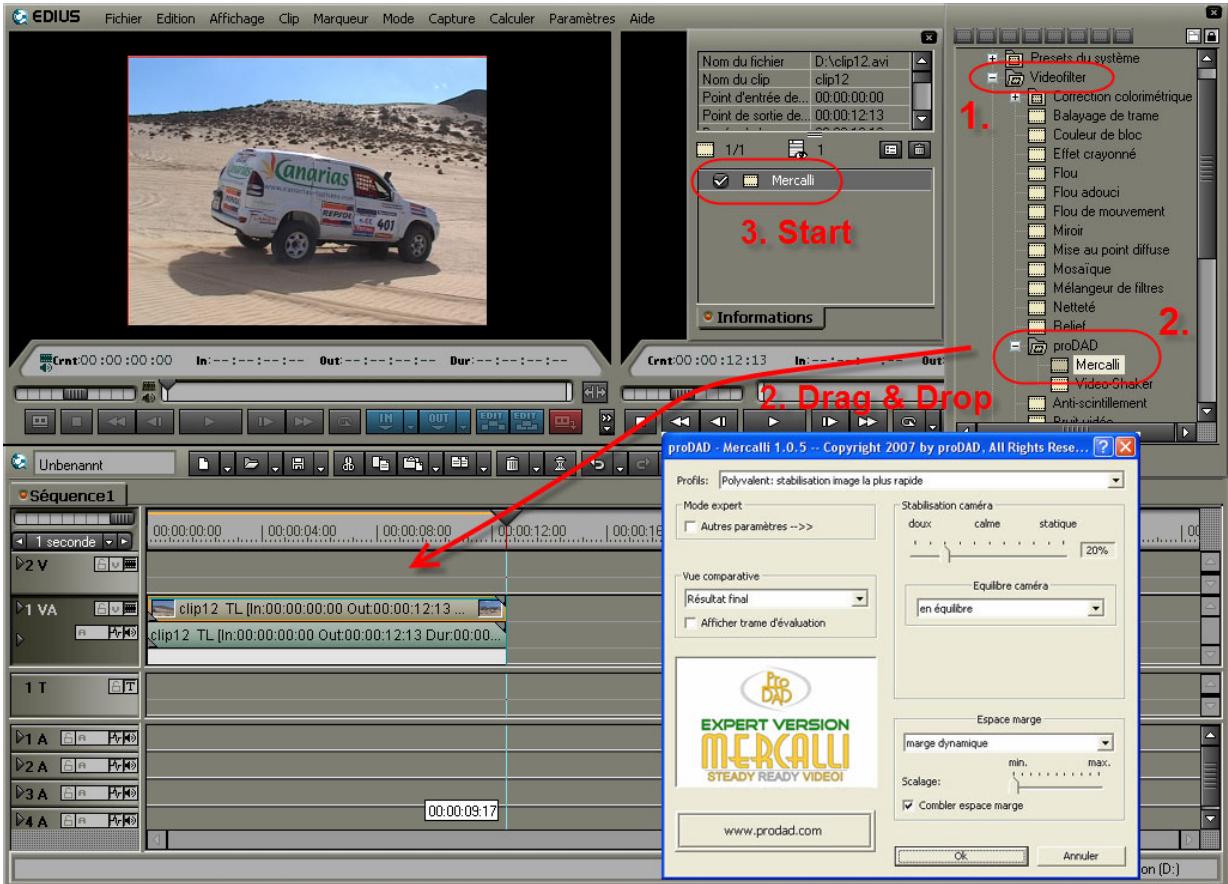
Task: Click the loop playback icon in left player
Action: pos(344,421)
